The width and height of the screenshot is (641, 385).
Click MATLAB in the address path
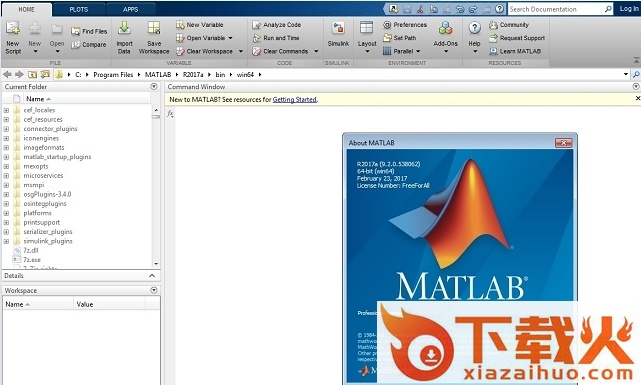(x=158, y=74)
